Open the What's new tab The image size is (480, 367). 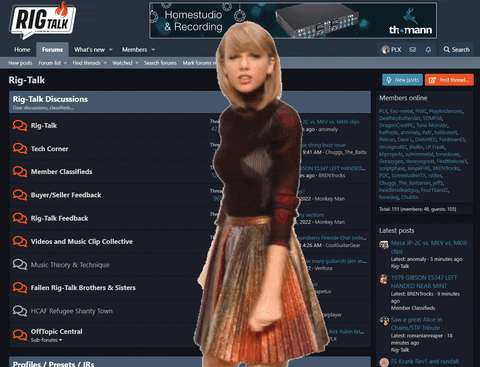[89, 50]
